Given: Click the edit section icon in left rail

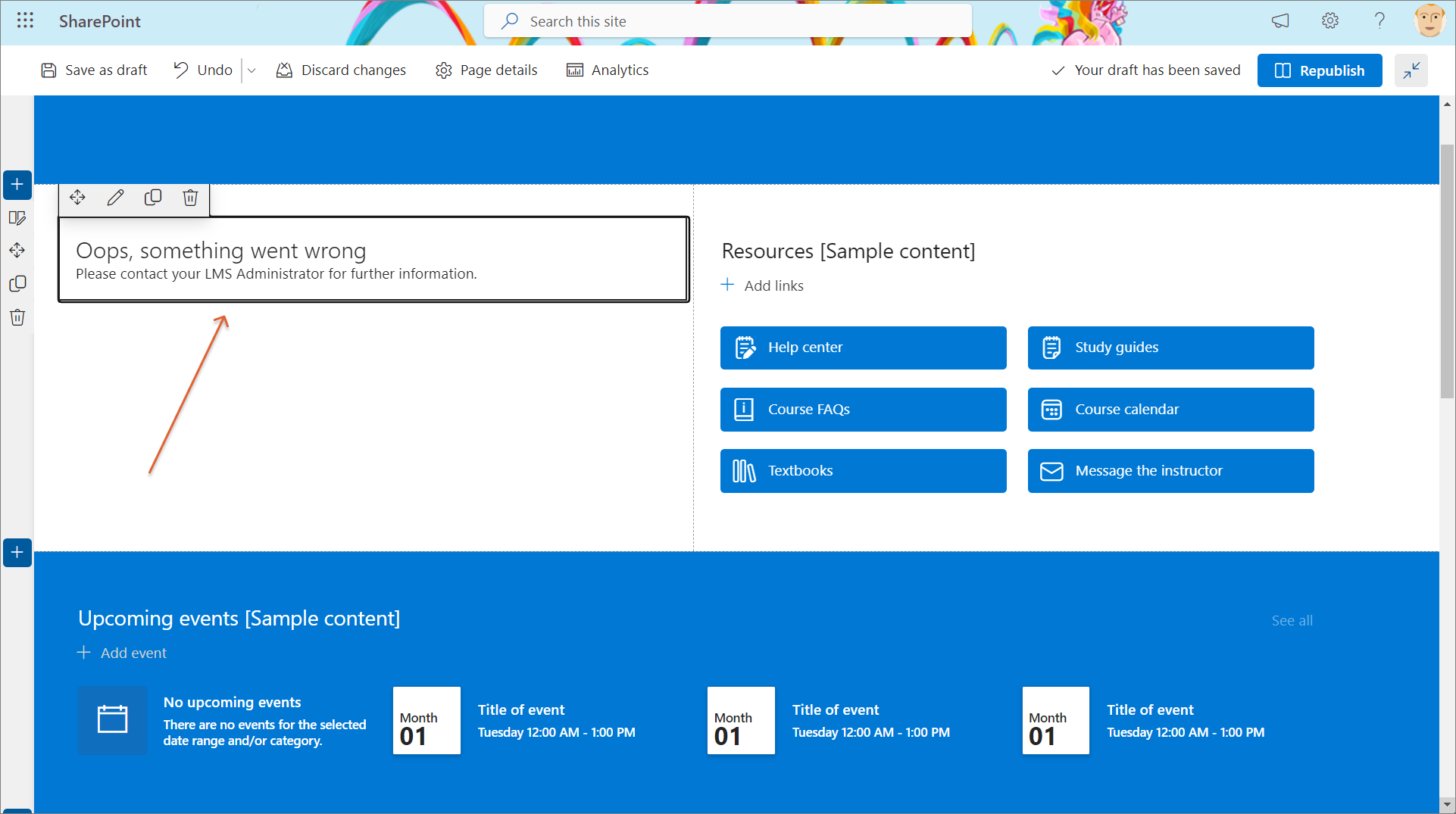Looking at the screenshot, I should click(17, 218).
